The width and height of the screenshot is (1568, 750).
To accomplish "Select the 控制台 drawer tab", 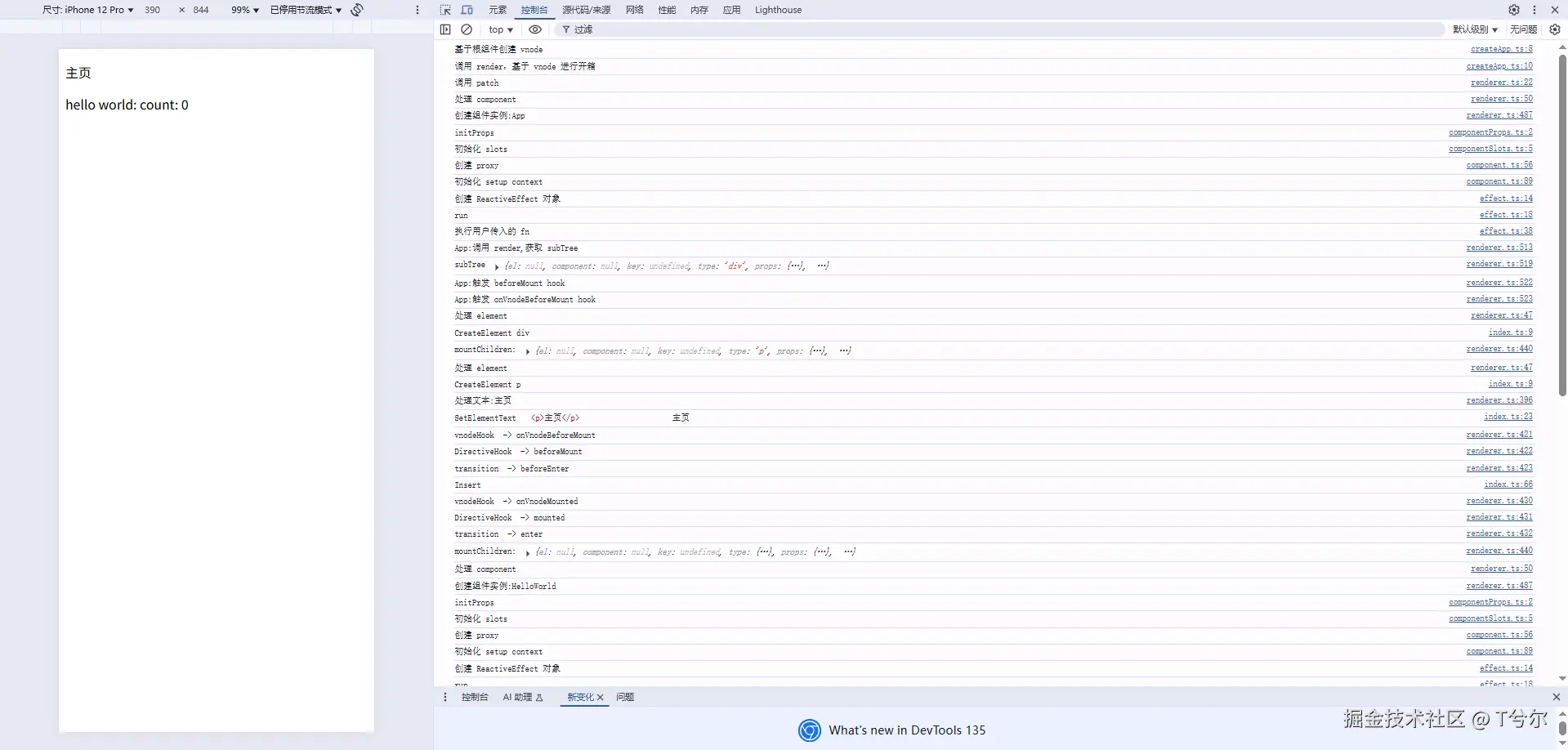I will (x=475, y=697).
